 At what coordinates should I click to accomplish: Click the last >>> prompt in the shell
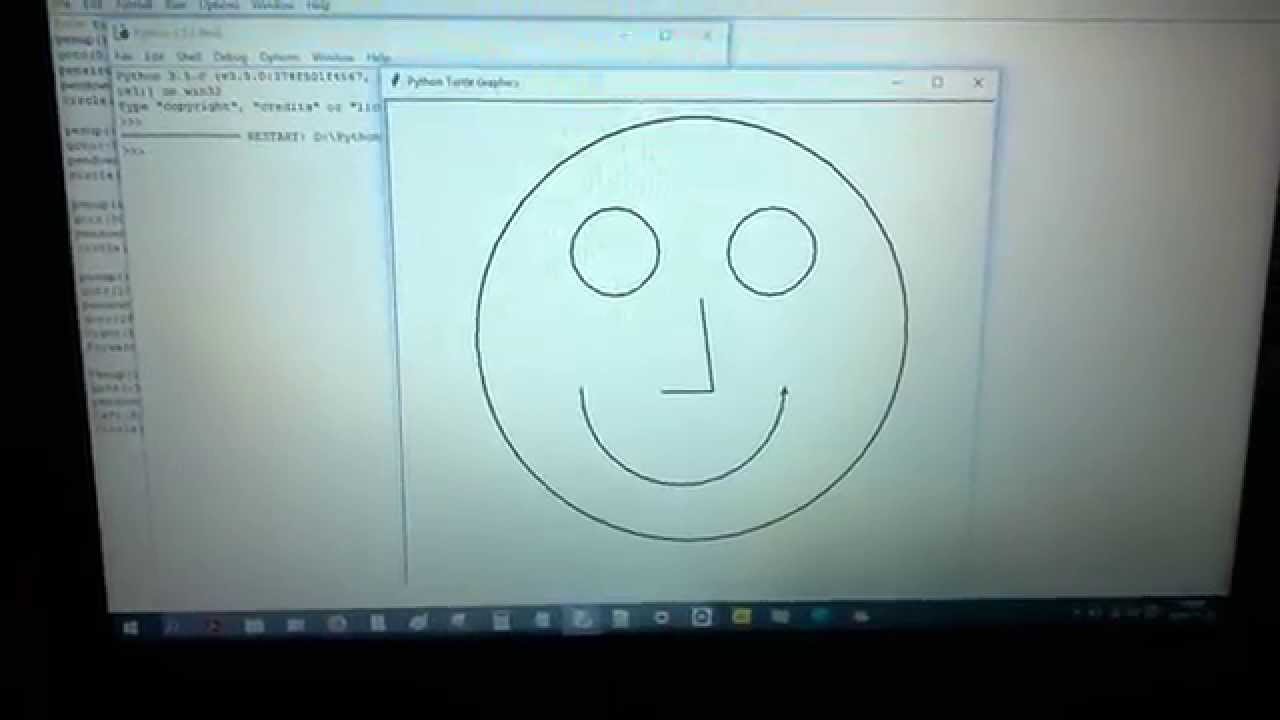(135, 150)
